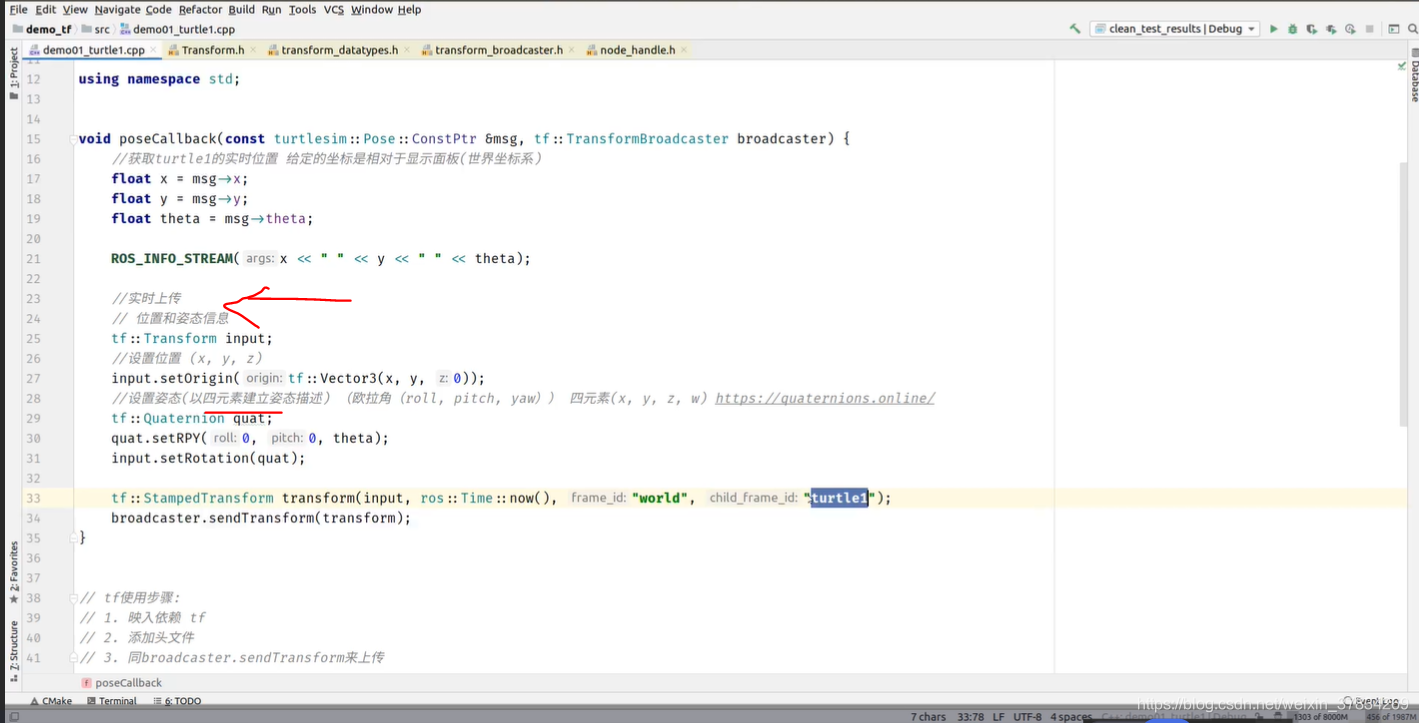
Task: Open the run anything window icon
Action: [1394, 29]
